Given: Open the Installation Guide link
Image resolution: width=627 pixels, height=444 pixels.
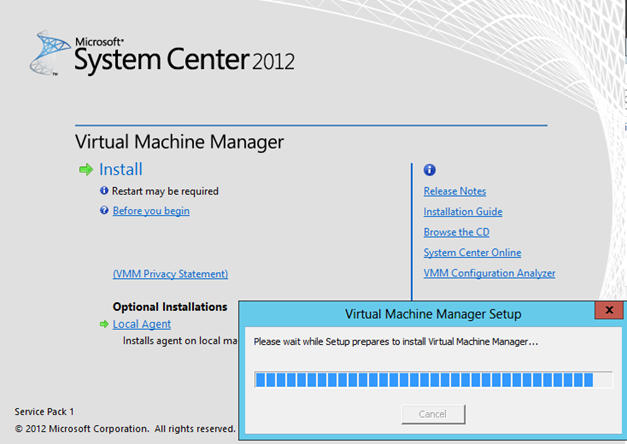Looking at the screenshot, I should [x=463, y=212].
